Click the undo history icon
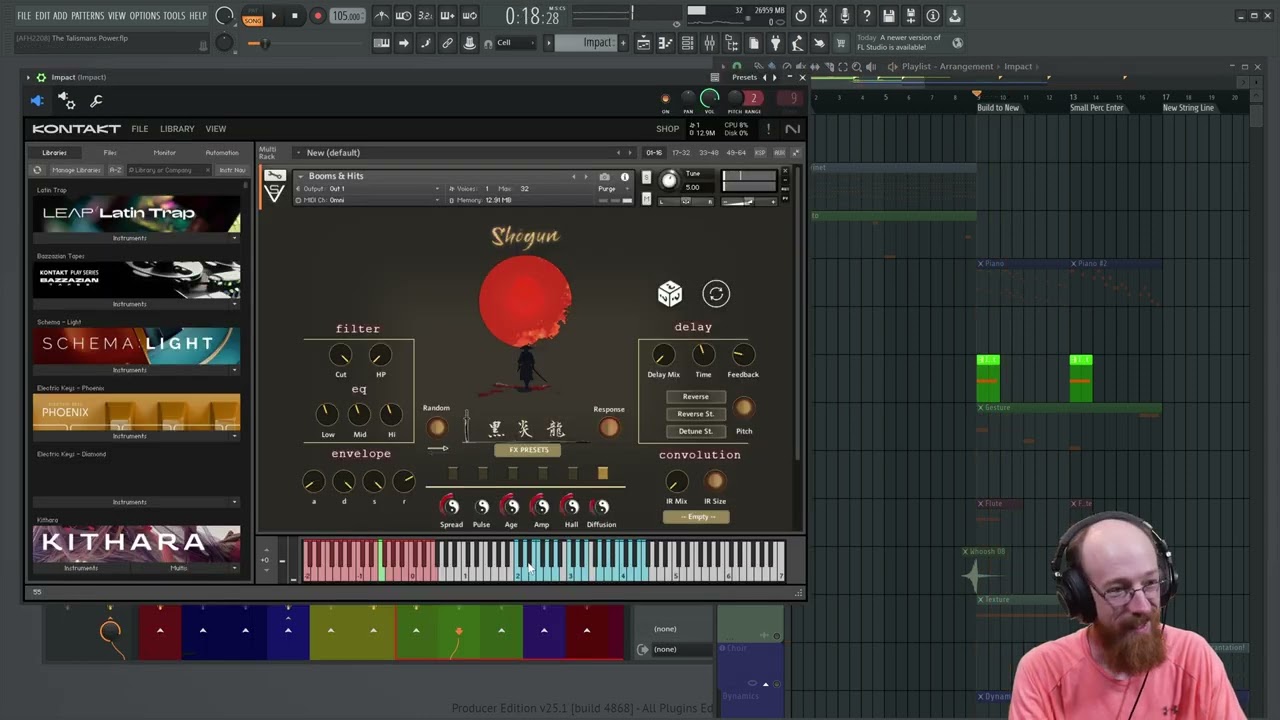1280x720 pixels. pyautogui.click(x=800, y=16)
